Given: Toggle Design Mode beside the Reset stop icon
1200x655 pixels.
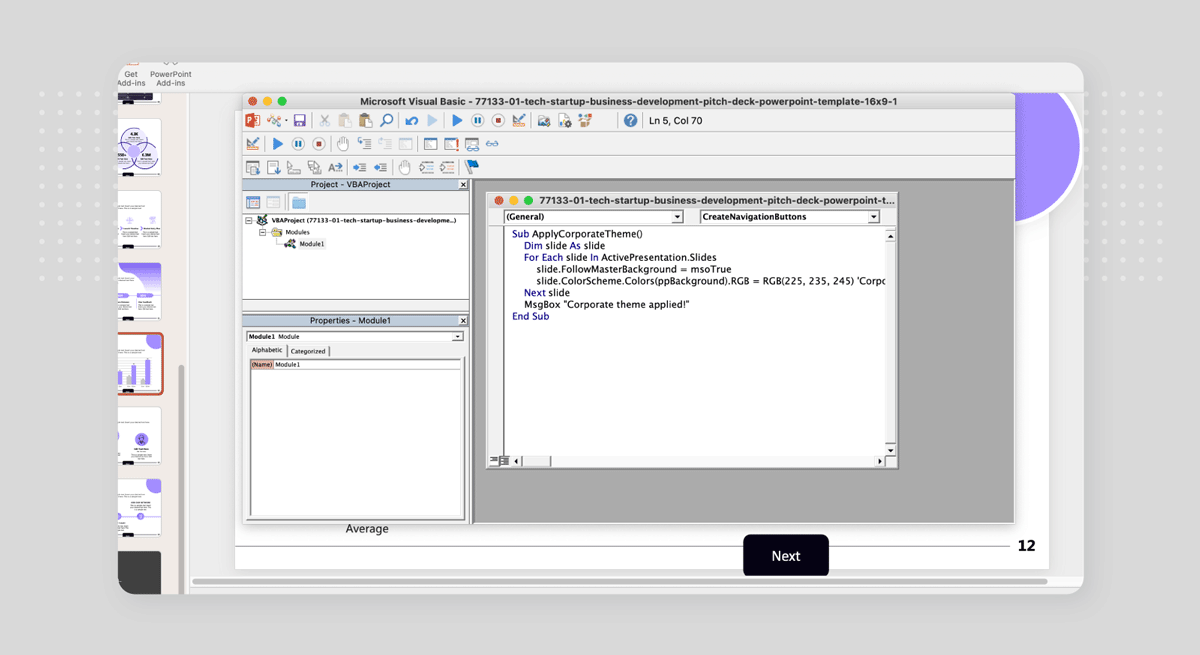Looking at the screenshot, I should click(x=518, y=120).
